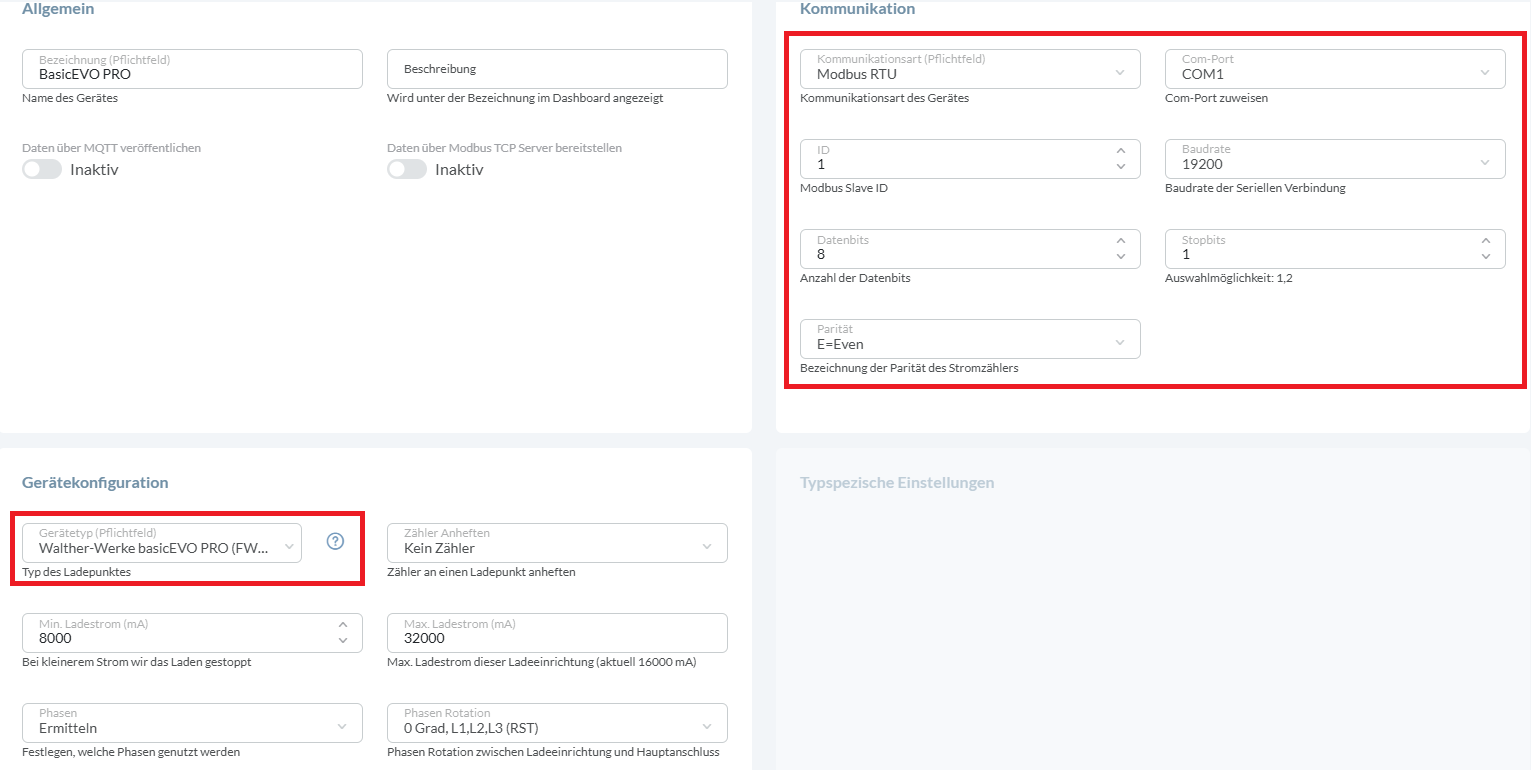This screenshot has height=770, width=1531.
Task: Increase the Modbus Slave ID with up arrow
Action: [x=1120, y=151]
